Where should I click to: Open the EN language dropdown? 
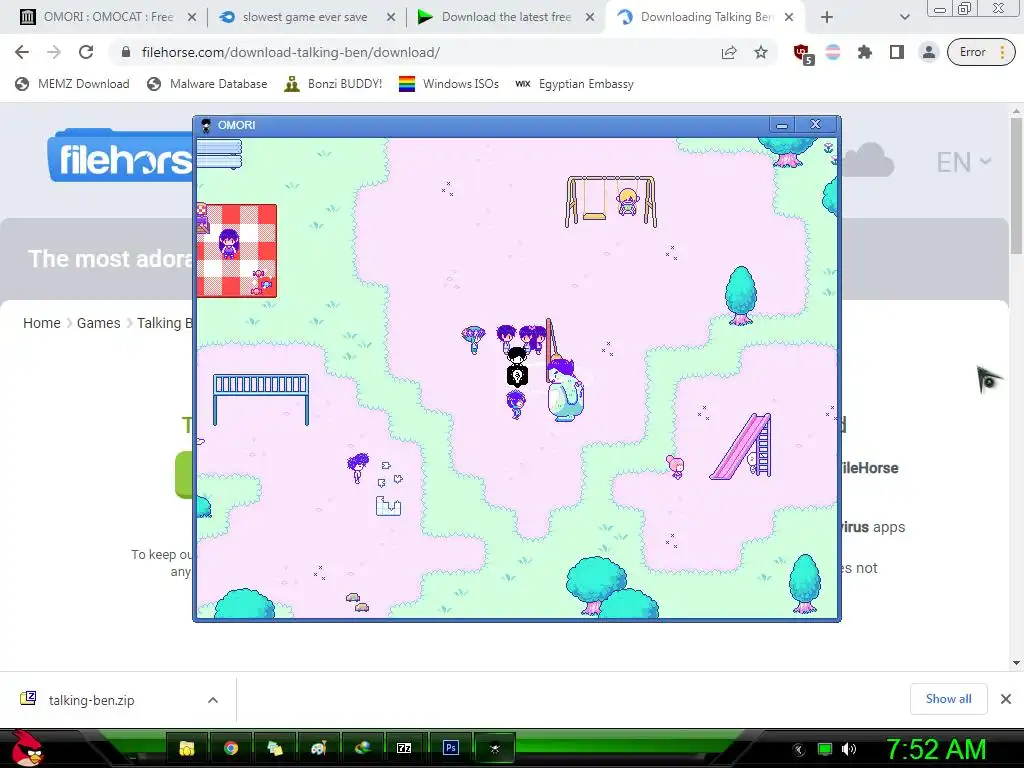pyautogui.click(x=963, y=162)
